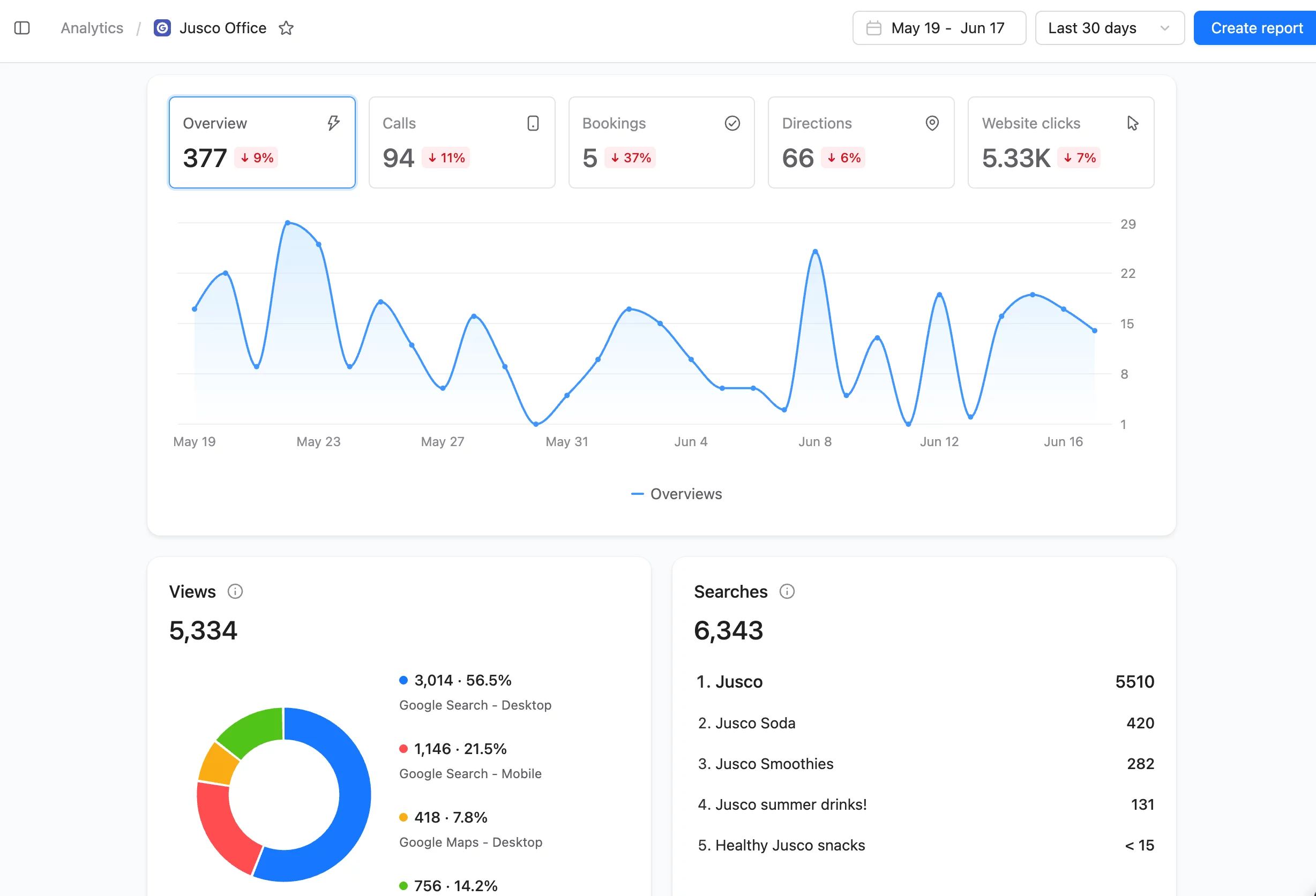Star Jusco Office as favorite
Image resolution: width=1316 pixels, height=896 pixels.
click(286, 28)
